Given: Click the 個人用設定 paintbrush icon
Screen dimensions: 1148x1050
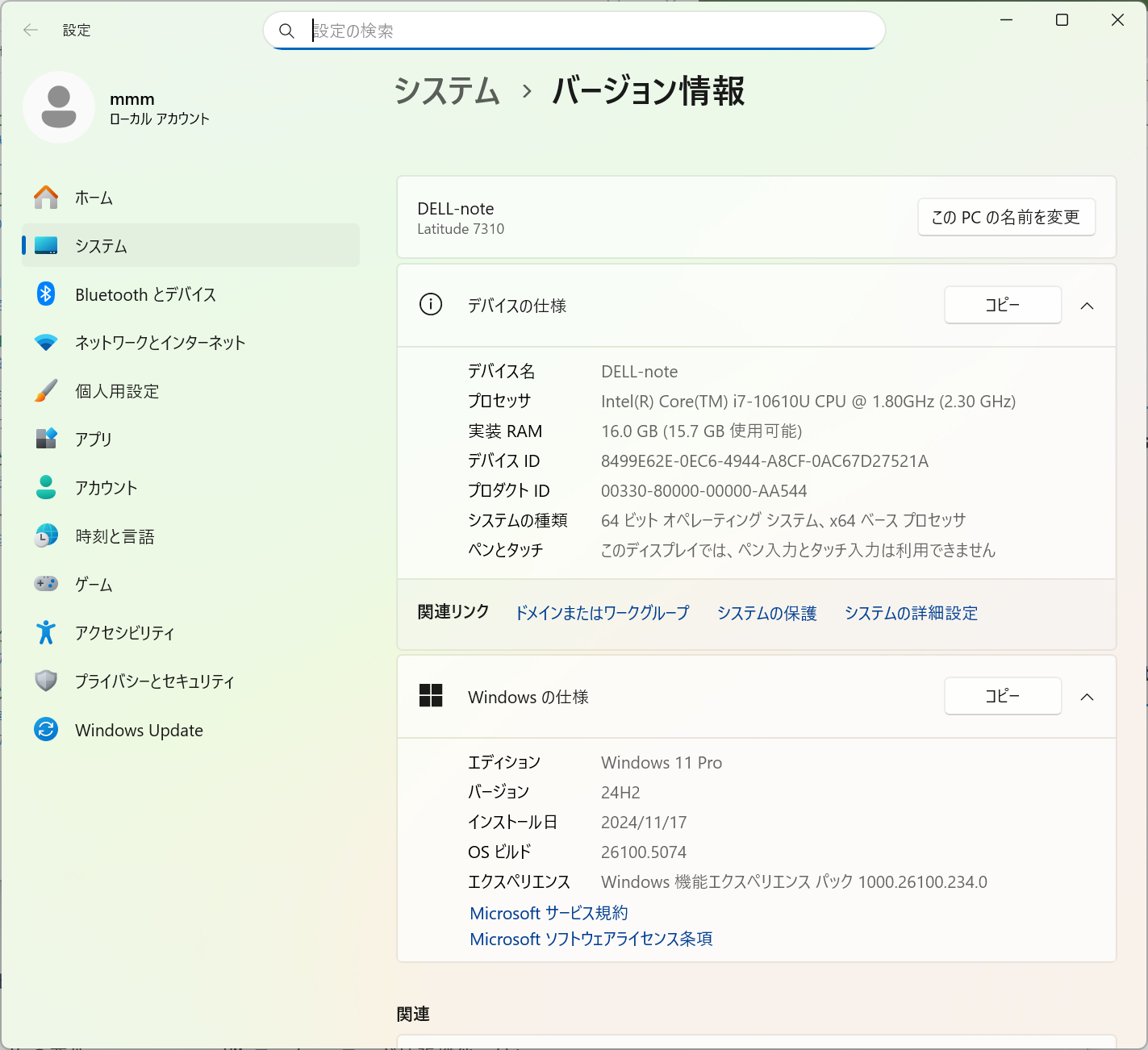Looking at the screenshot, I should 46,391.
